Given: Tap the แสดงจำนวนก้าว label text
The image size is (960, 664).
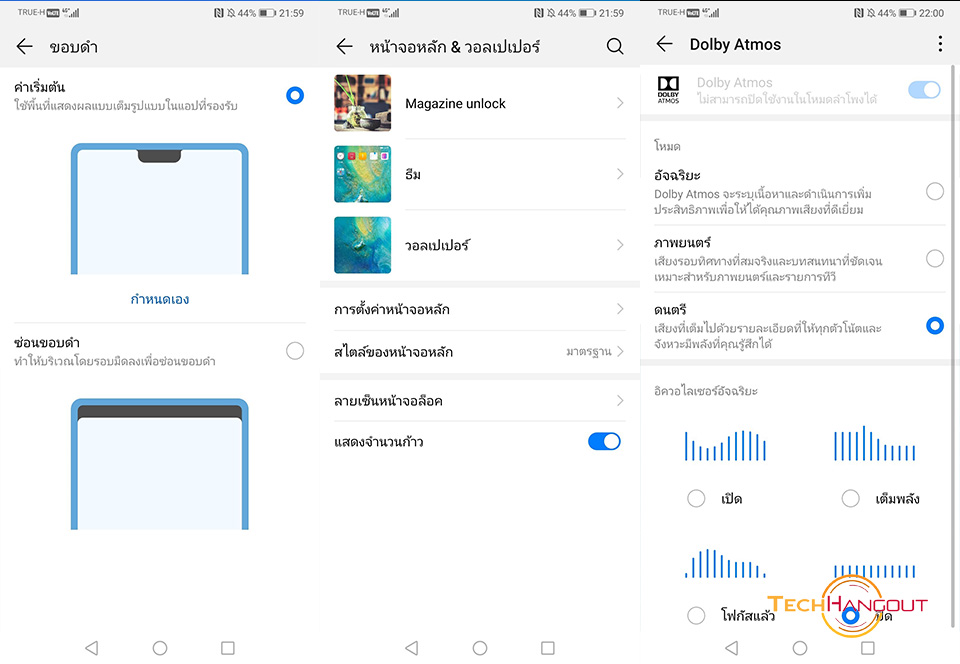Looking at the screenshot, I should [378, 441].
